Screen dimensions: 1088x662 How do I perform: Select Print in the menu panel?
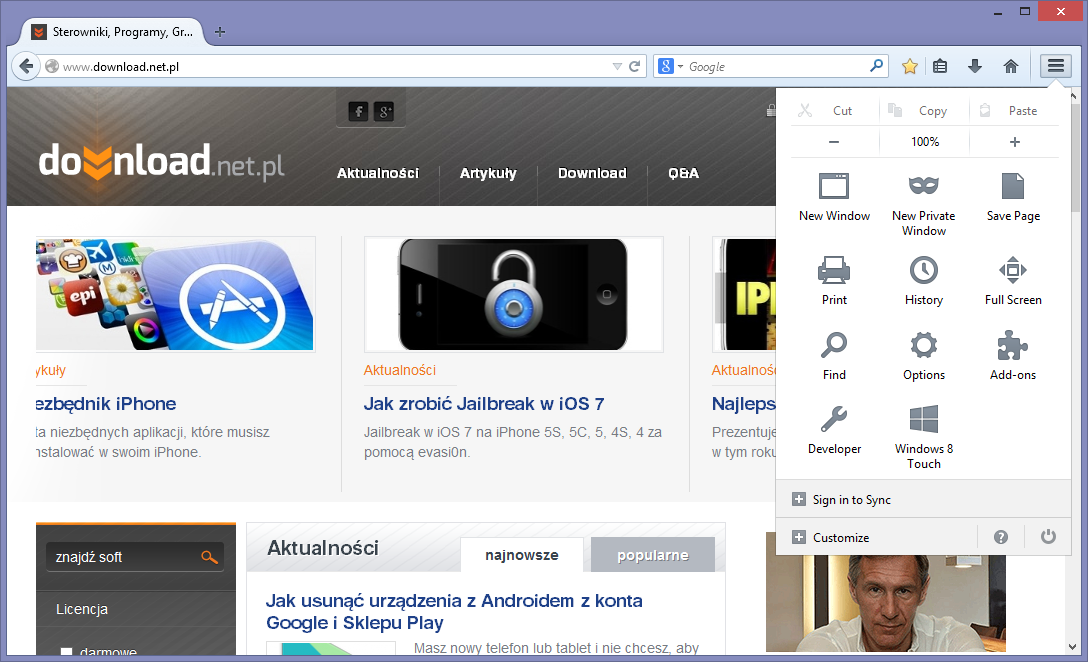pyautogui.click(x=834, y=280)
